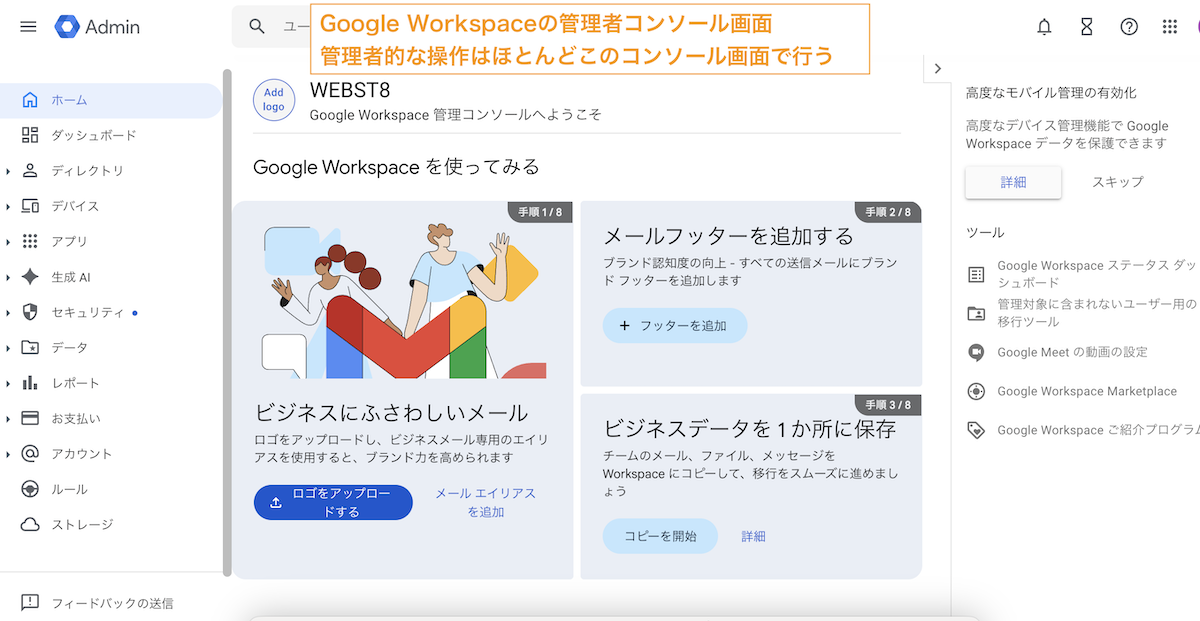Open Google Workspace Marketplace link
Viewport: 1200px width, 621px height.
(1087, 391)
